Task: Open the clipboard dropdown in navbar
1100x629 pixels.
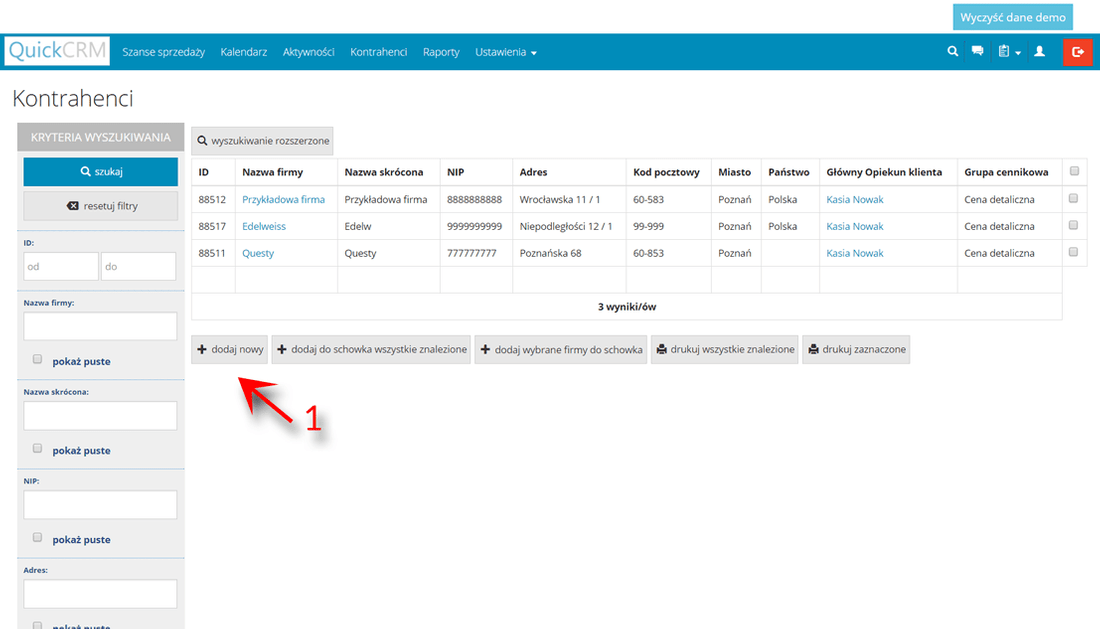Action: coord(1008,52)
